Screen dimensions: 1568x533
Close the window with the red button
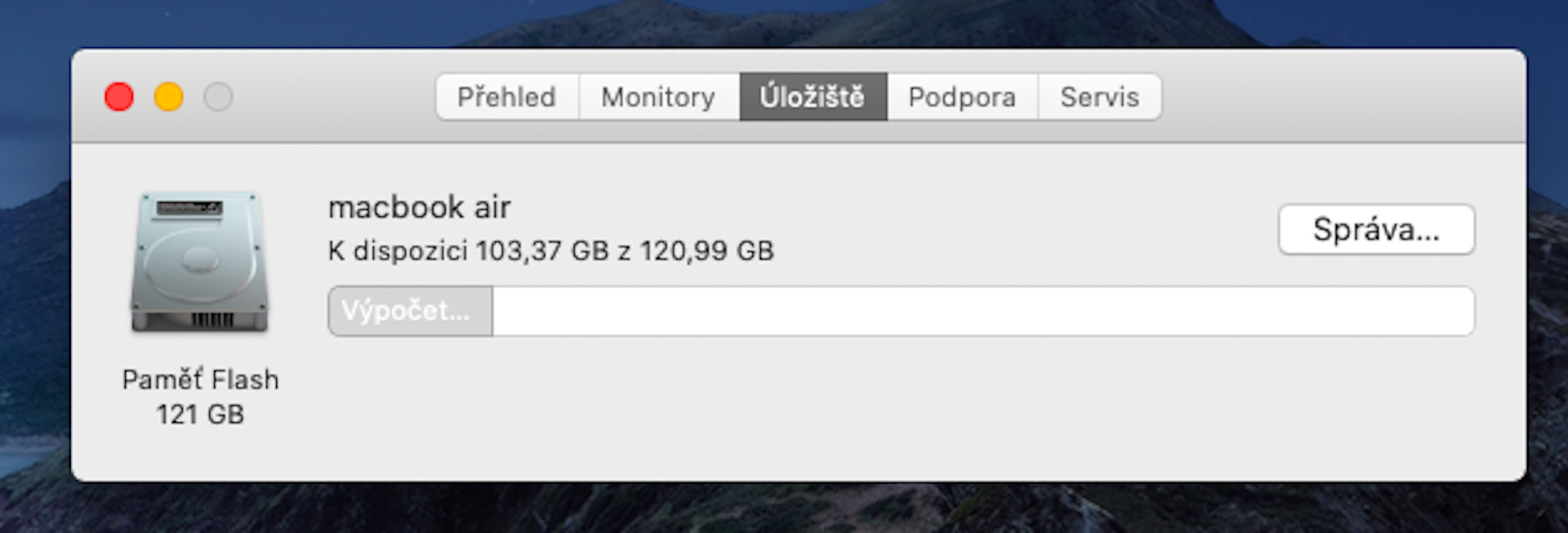tap(119, 97)
